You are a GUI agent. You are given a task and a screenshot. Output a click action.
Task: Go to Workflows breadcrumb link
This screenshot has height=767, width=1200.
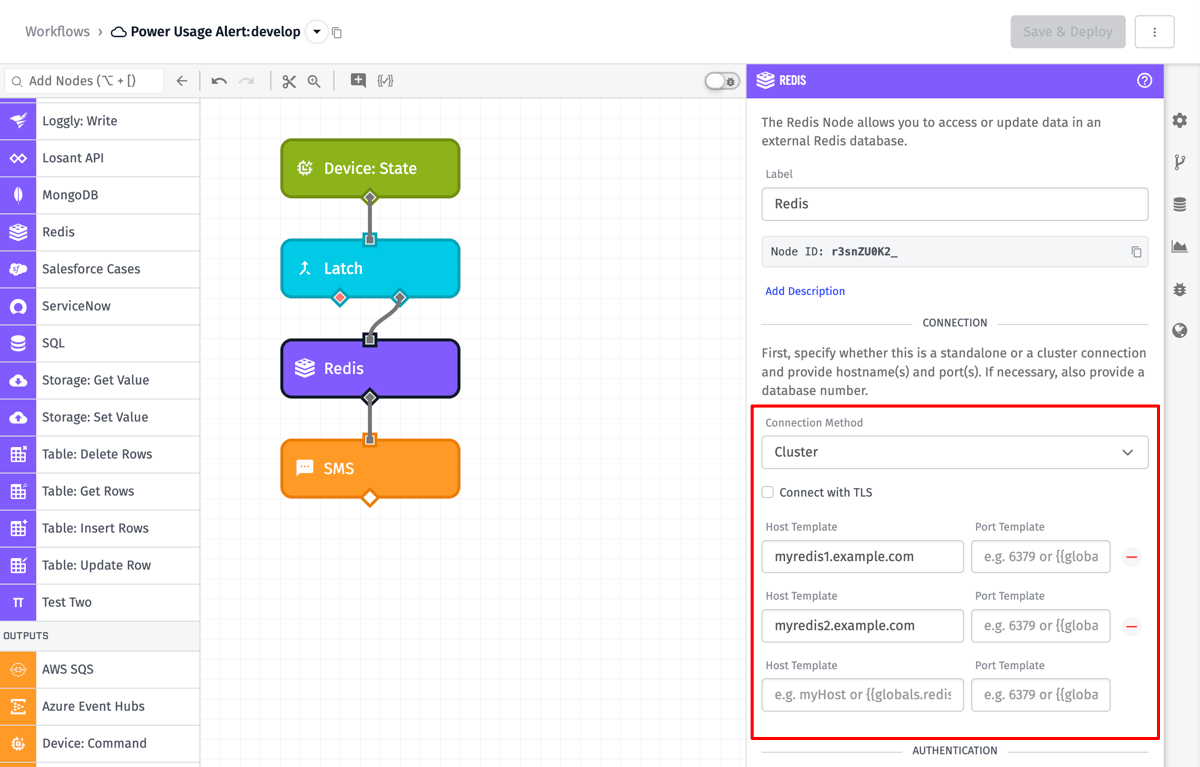[x=57, y=32]
